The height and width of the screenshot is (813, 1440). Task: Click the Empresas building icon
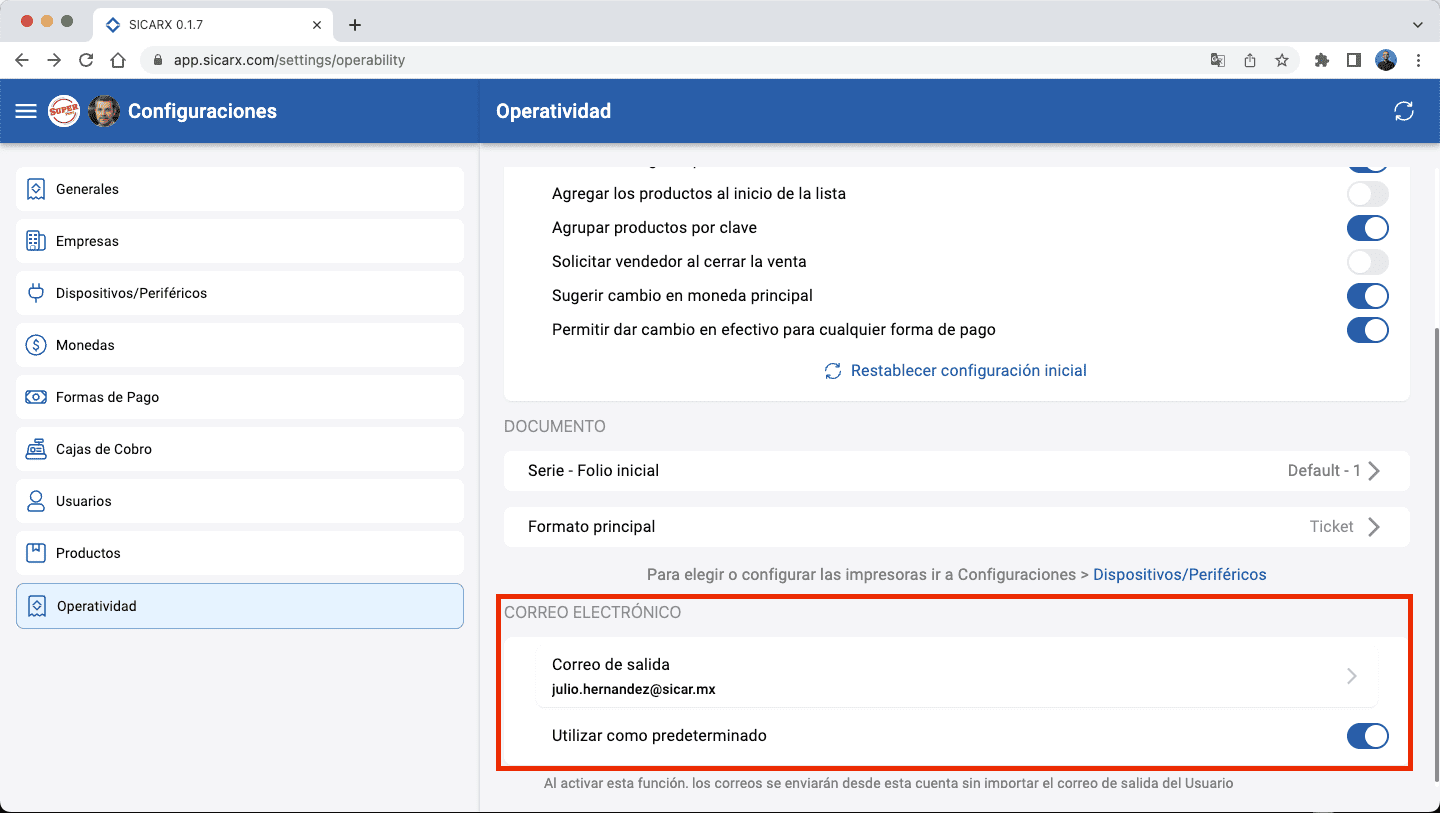[36, 241]
